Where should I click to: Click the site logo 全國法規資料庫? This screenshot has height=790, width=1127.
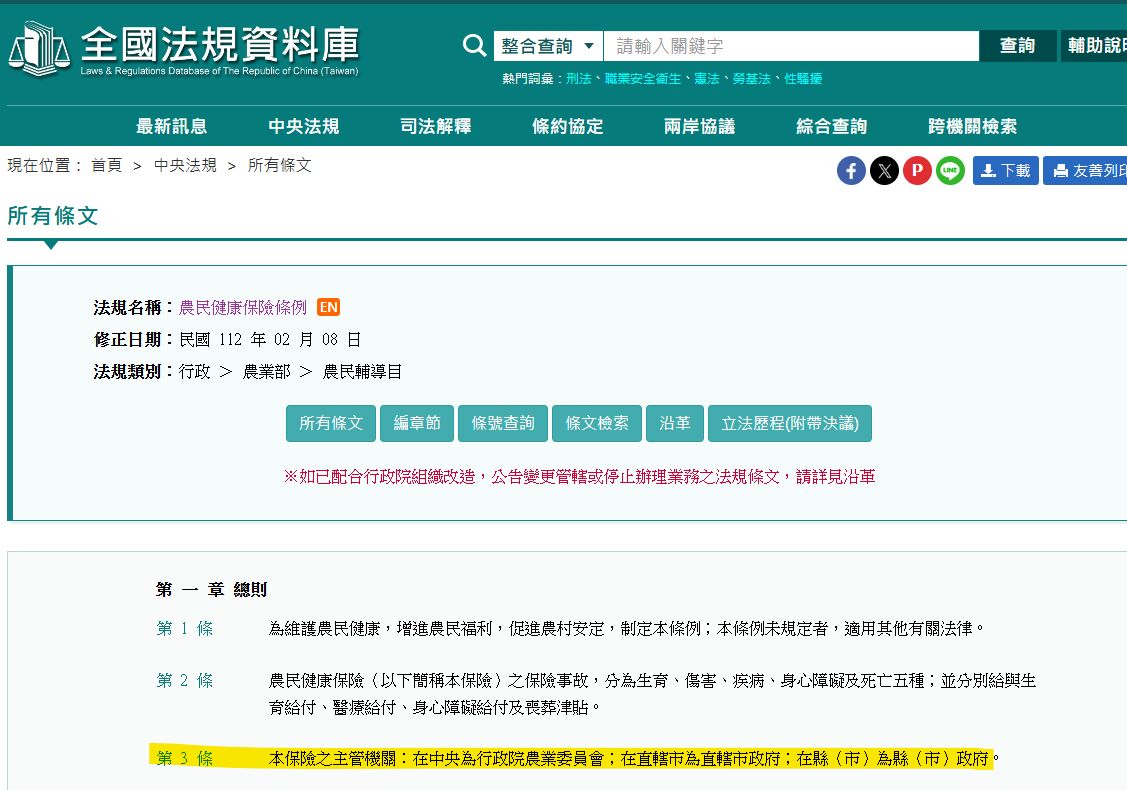pos(184,48)
